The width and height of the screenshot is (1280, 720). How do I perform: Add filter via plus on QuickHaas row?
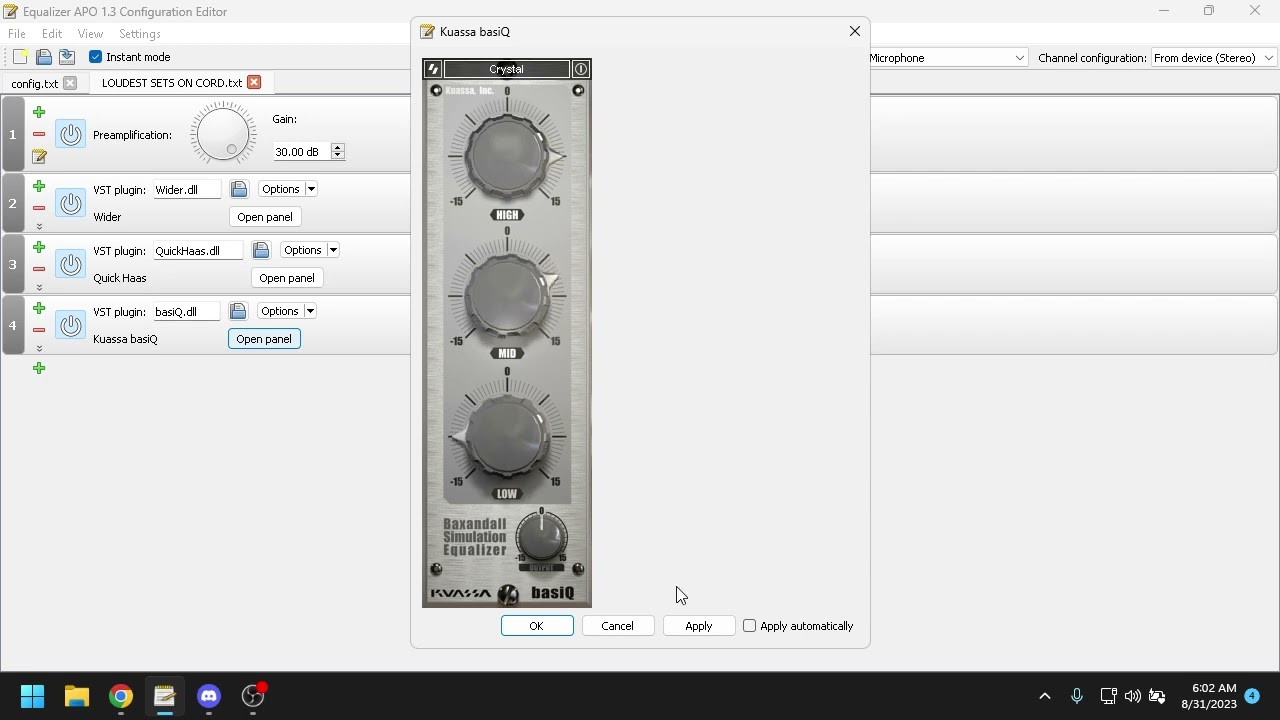pyautogui.click(x=39, y=247)
